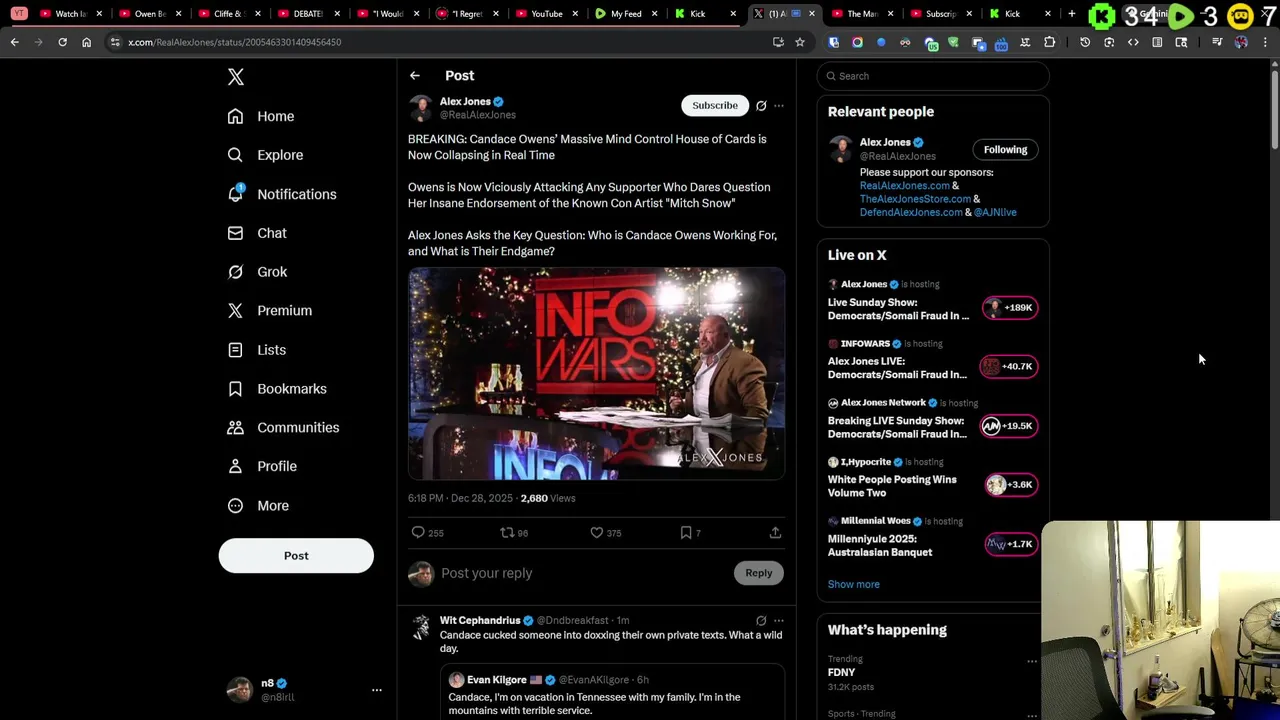Click the Lists icon in the sidebar

point(235,350)
